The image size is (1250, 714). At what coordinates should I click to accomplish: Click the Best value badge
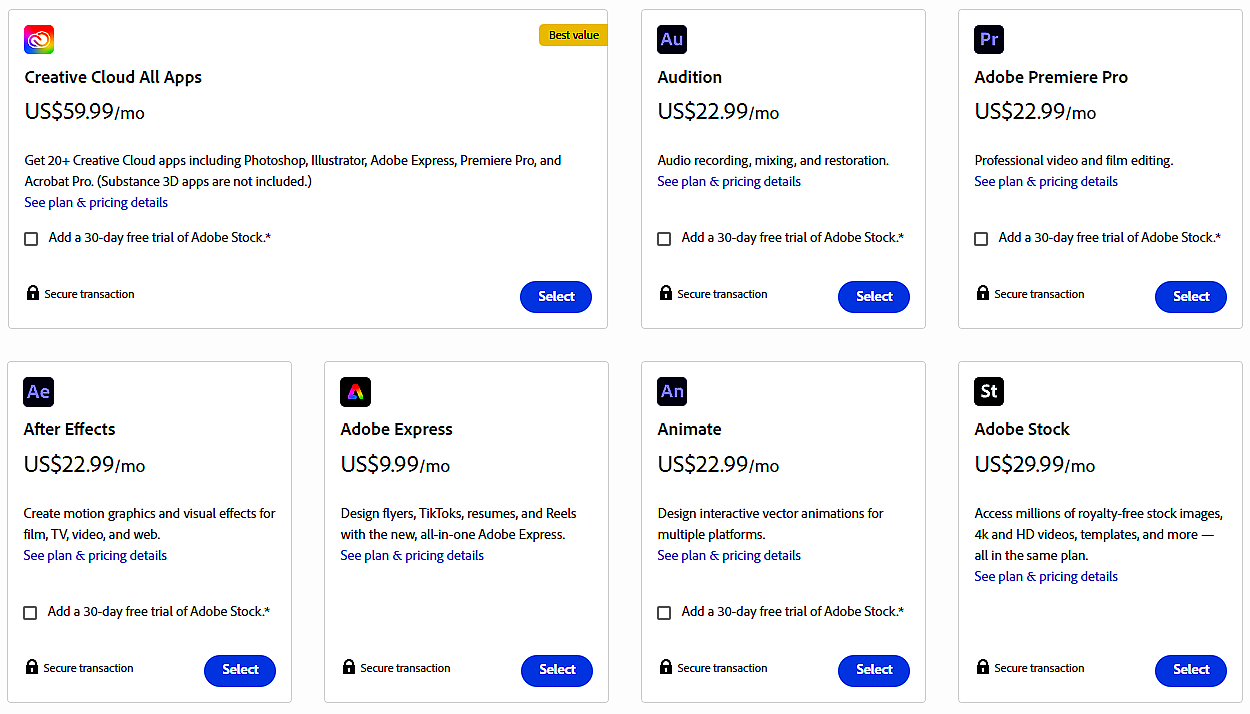click(x=573, y=35)
